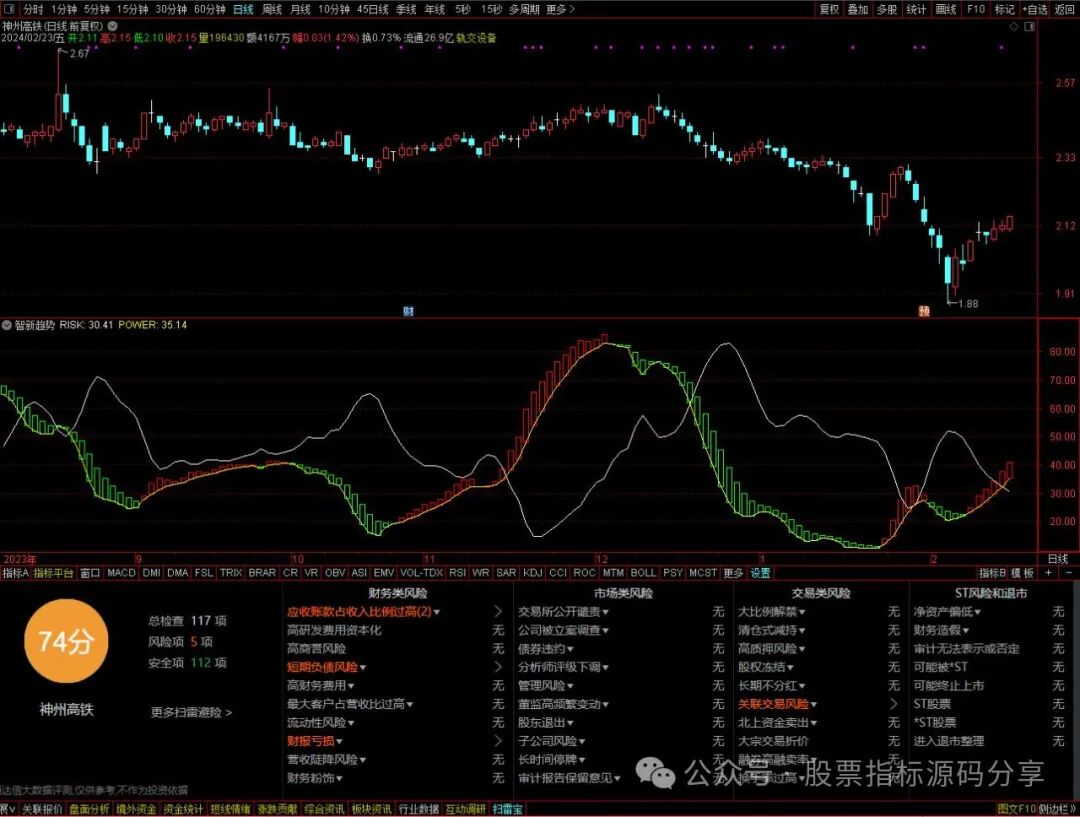Toggle 多股 multi-stock view
1080x817 pixels.
pos(886,9)
